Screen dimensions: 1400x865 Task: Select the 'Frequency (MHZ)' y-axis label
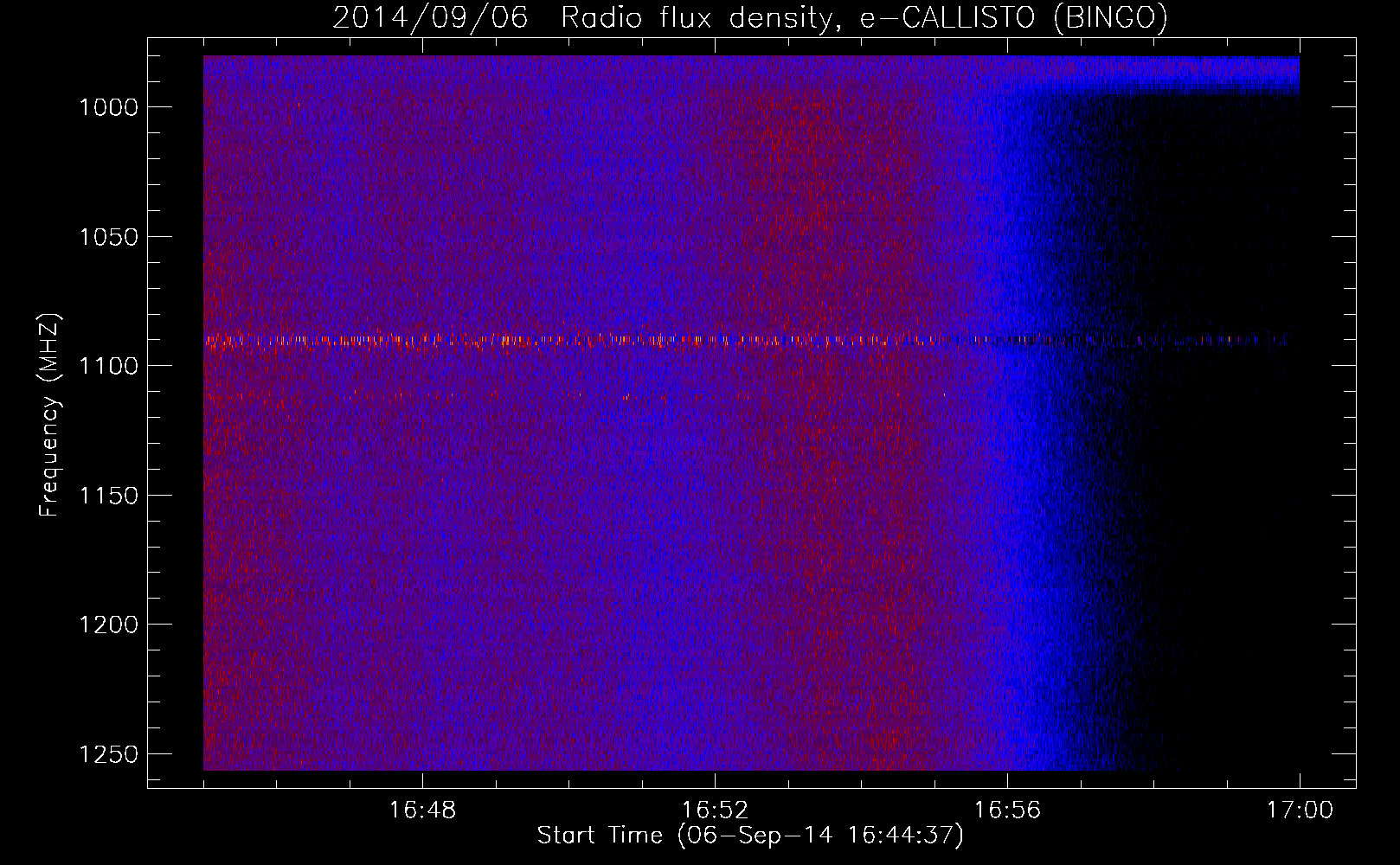click(49, 415)
